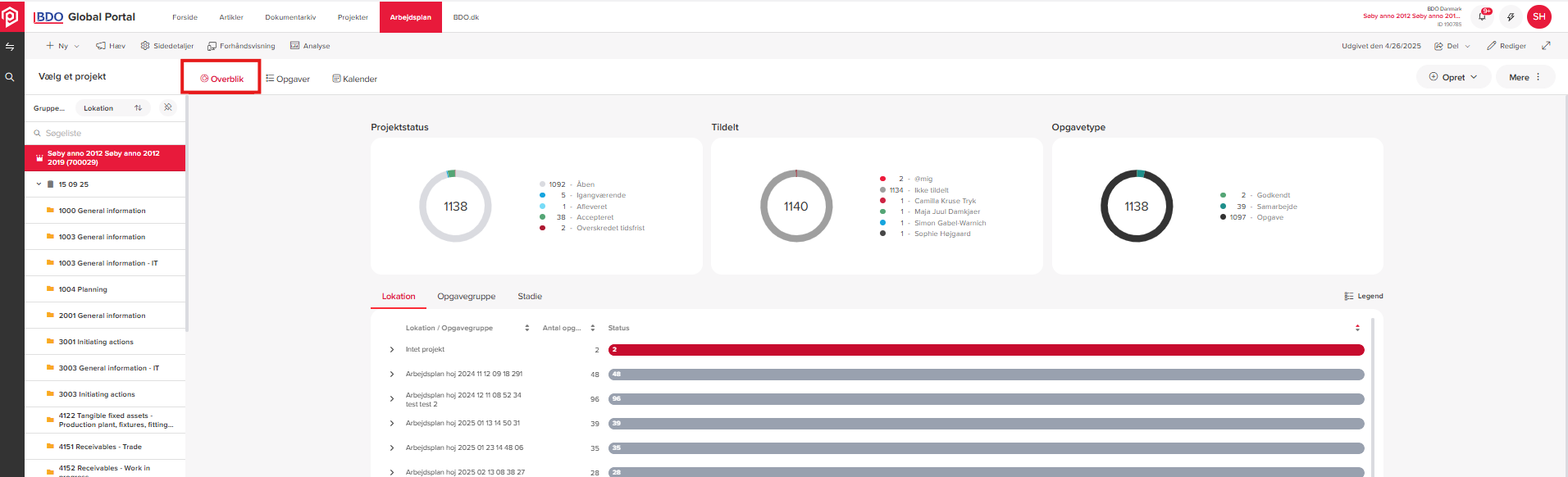Open Sidedetaljer gear settings

[167, 46]
